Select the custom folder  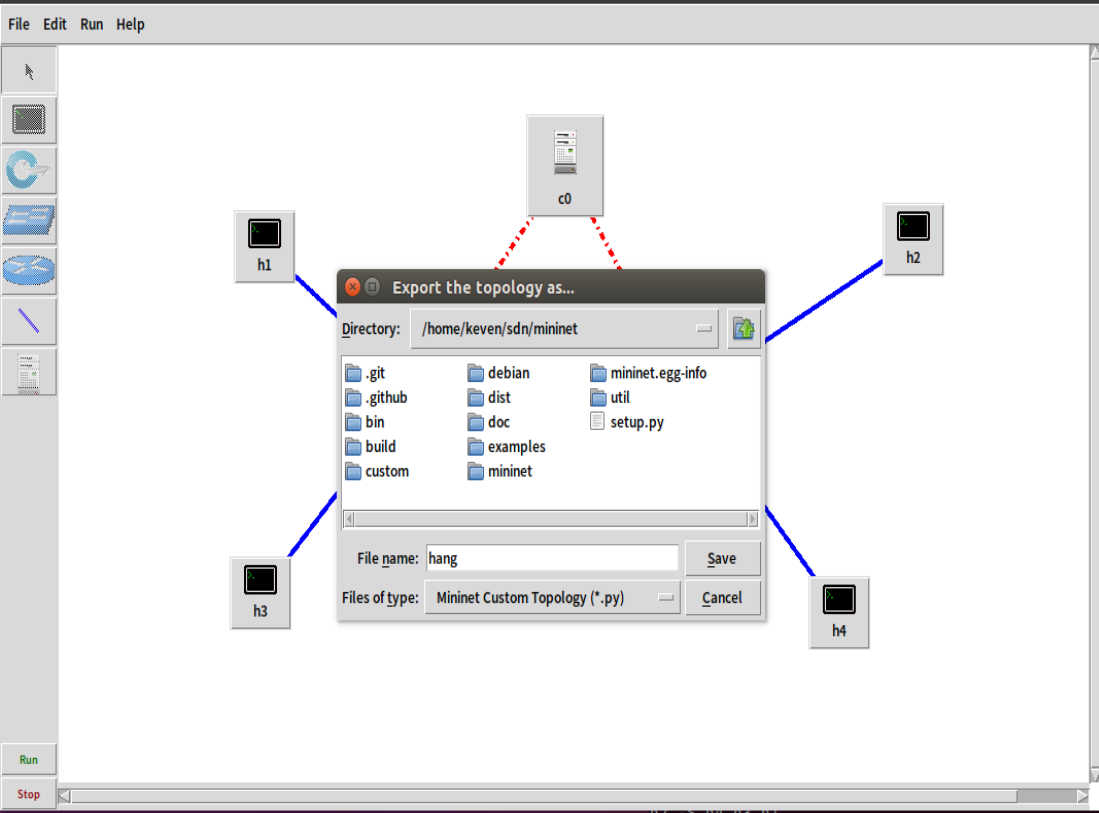point(377,471)
